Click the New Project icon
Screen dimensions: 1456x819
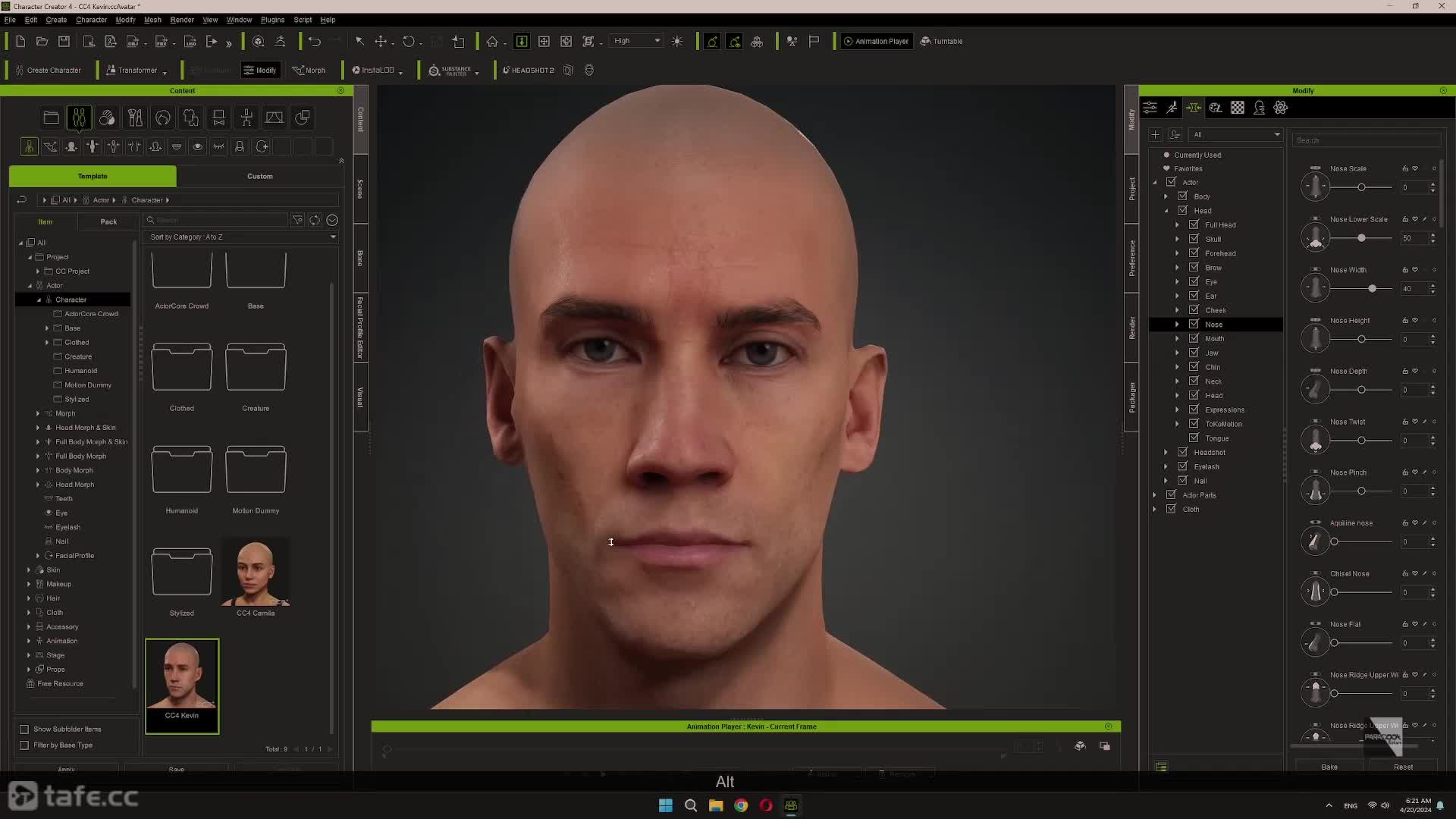coord(20,41)
